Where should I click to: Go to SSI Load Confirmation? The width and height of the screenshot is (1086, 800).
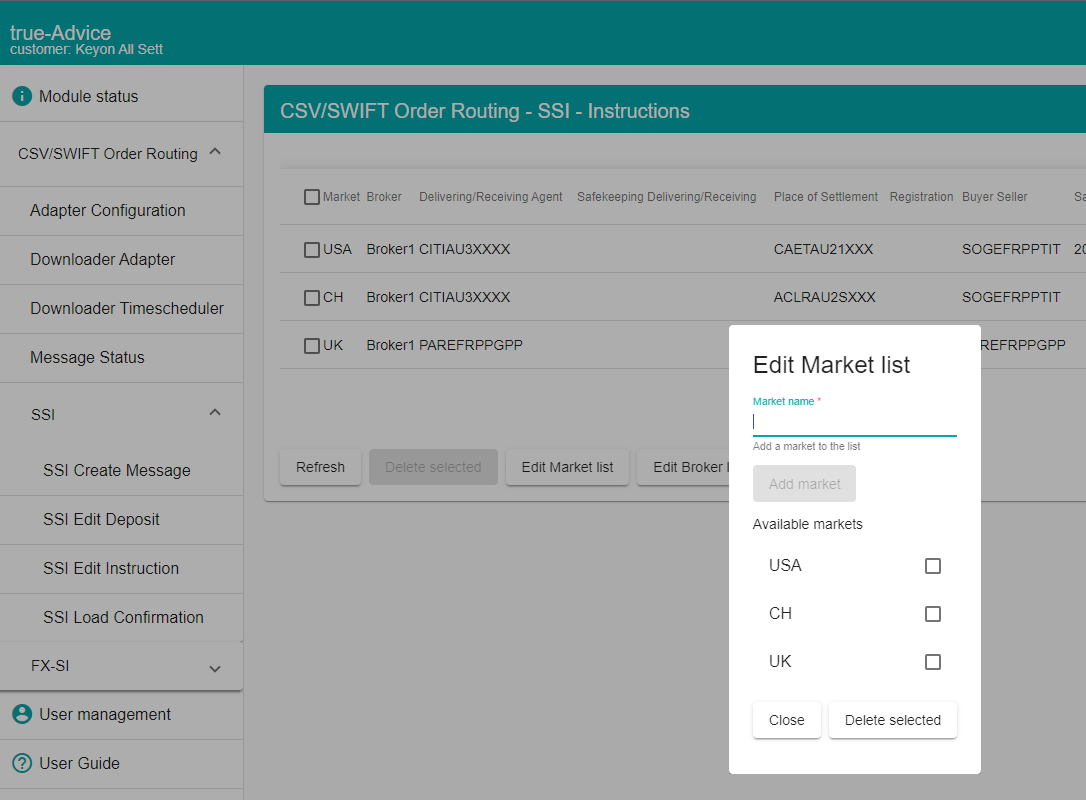(121, 617)
